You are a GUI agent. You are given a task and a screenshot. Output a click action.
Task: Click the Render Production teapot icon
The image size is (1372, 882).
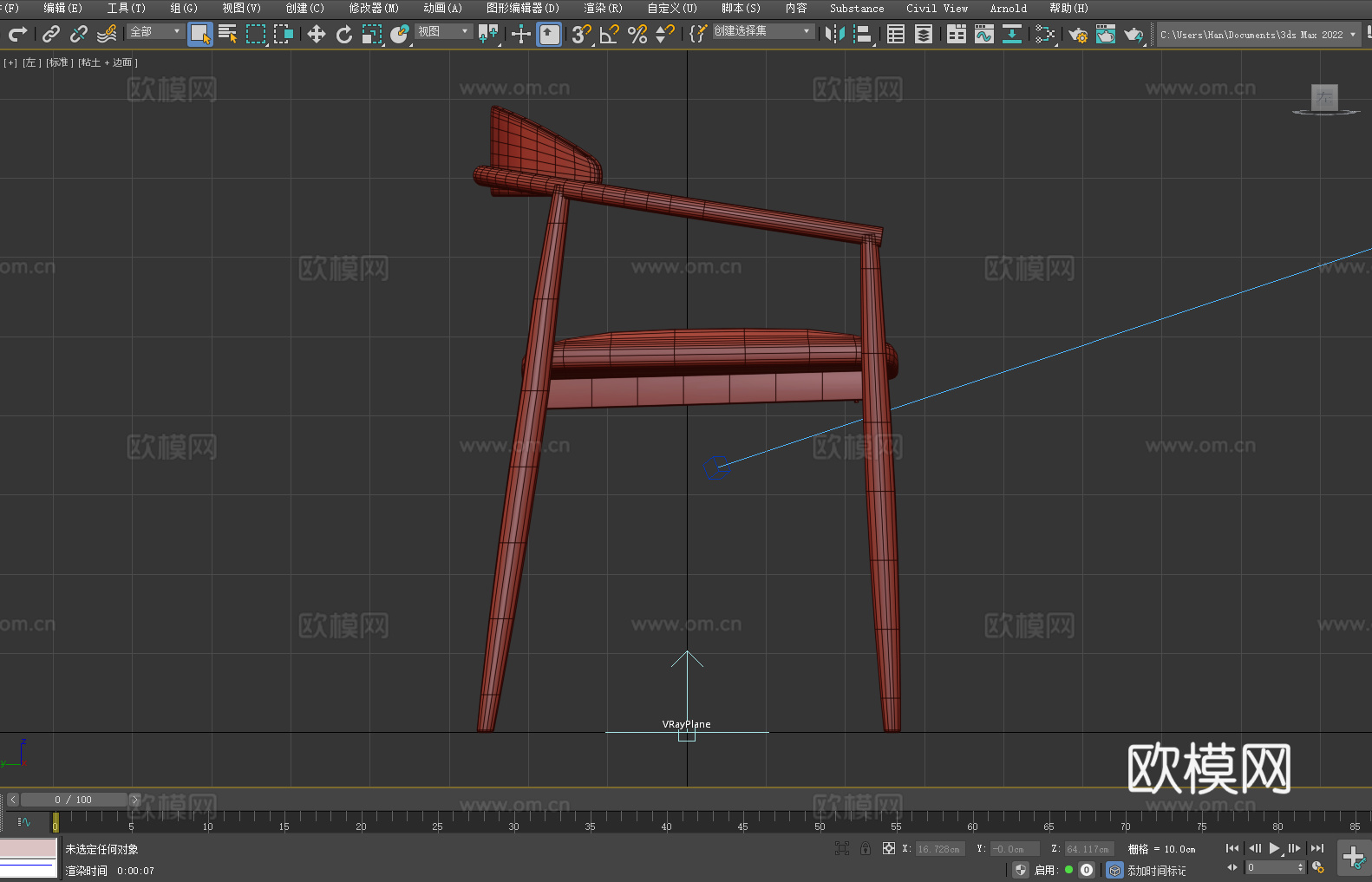(1134, 34)
